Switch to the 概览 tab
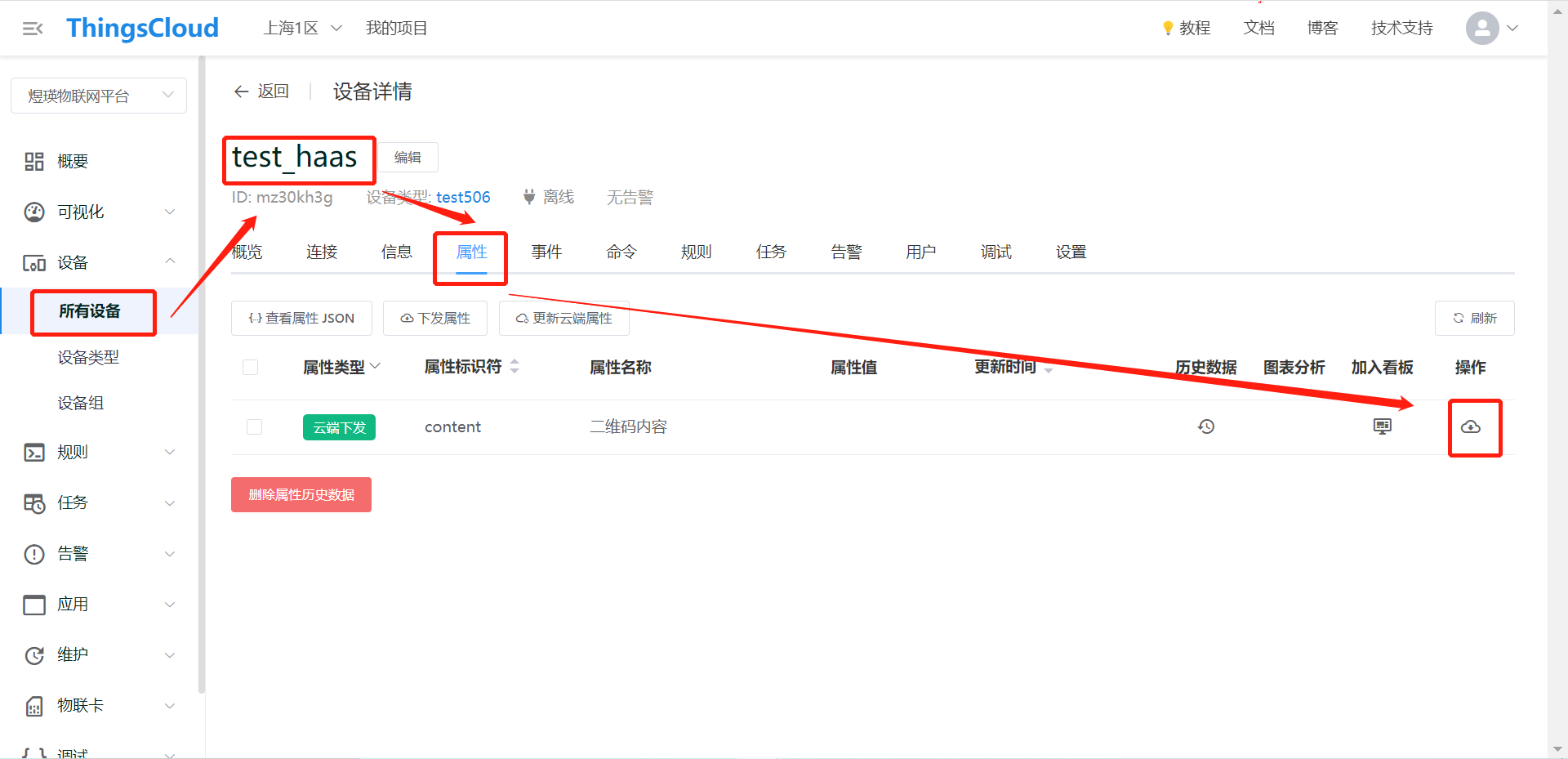Screen dimensions: 1568x759 click(x=247, y=252)
